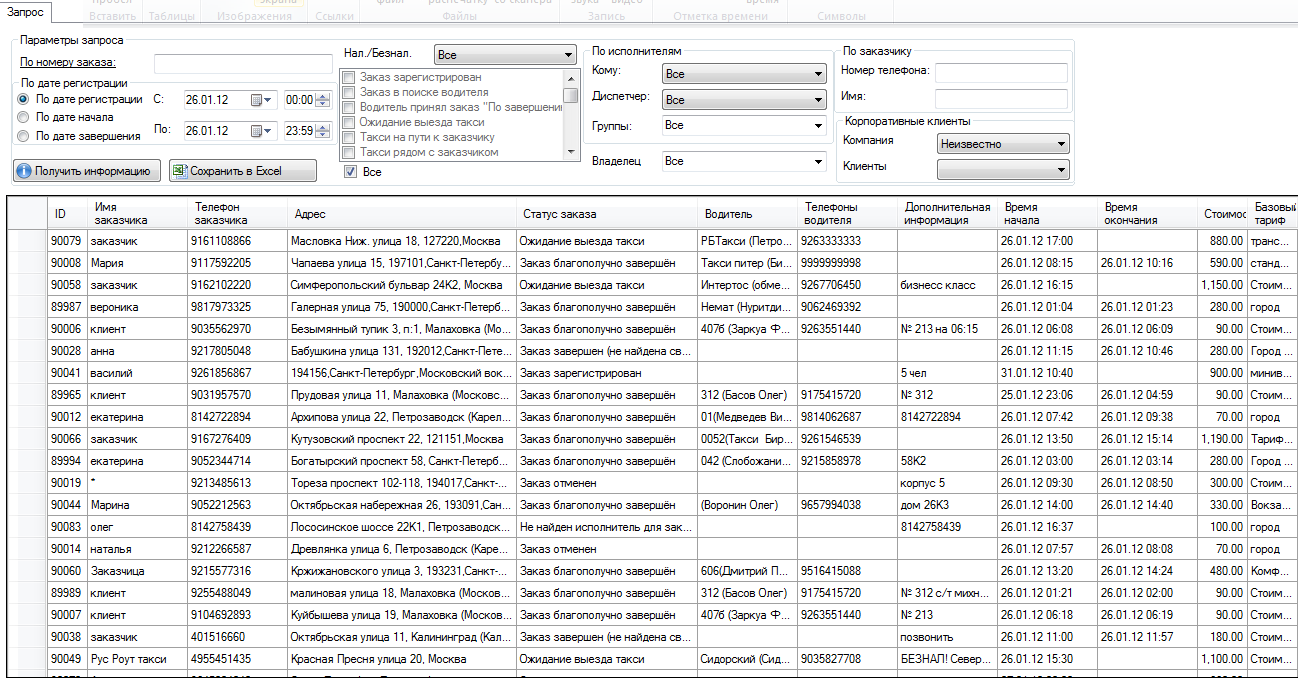The width and height of the screenshot is (1298, 680).
Task: Select the По дате начала radio button
Action: click(x=23, y=117)
